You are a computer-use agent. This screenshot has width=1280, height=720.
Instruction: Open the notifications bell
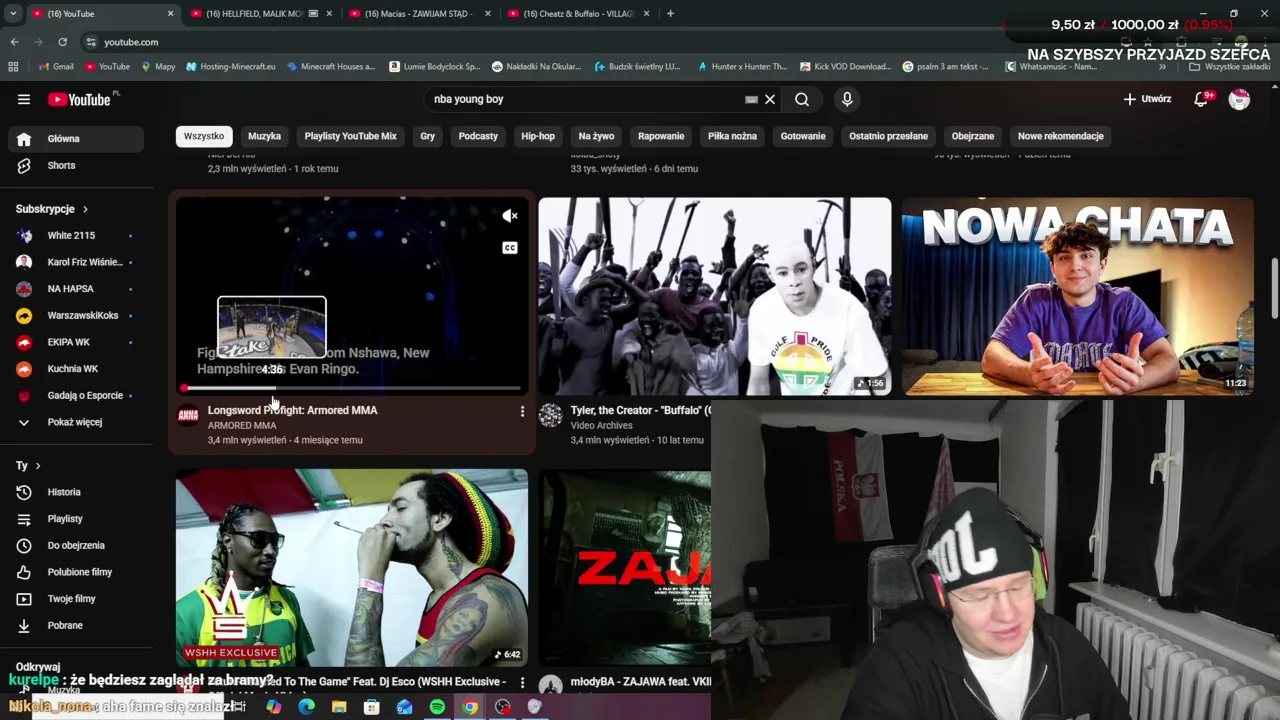1202,99
